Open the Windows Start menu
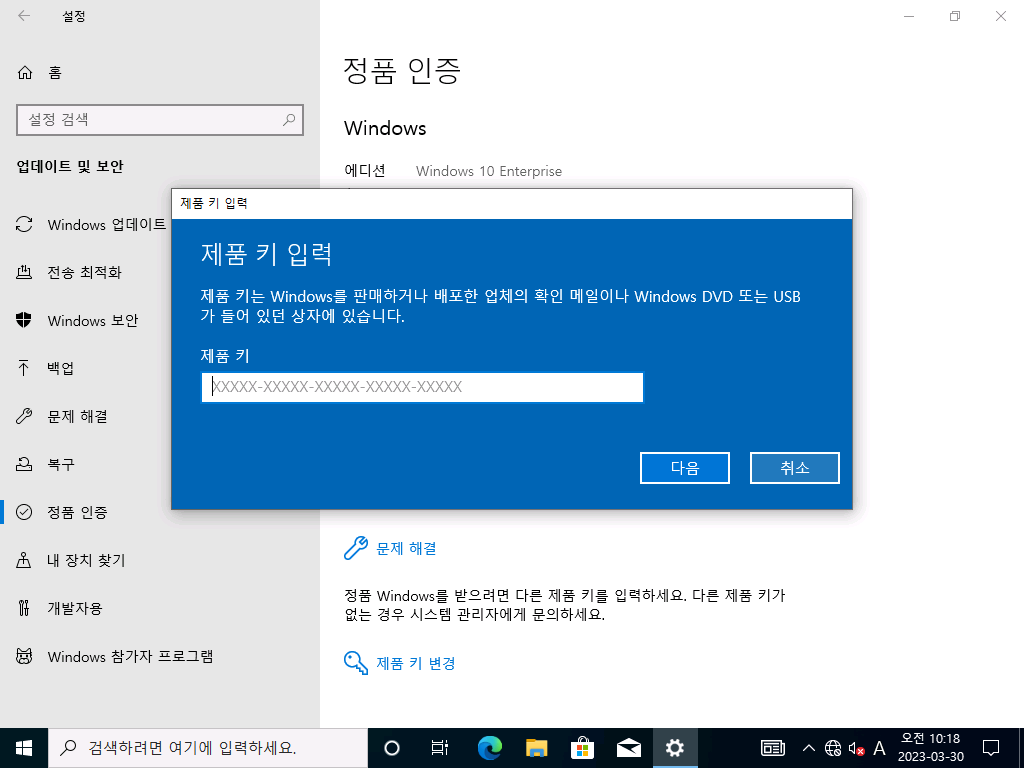The width and height of the screenshot is (1024, 768). (24, 748)
